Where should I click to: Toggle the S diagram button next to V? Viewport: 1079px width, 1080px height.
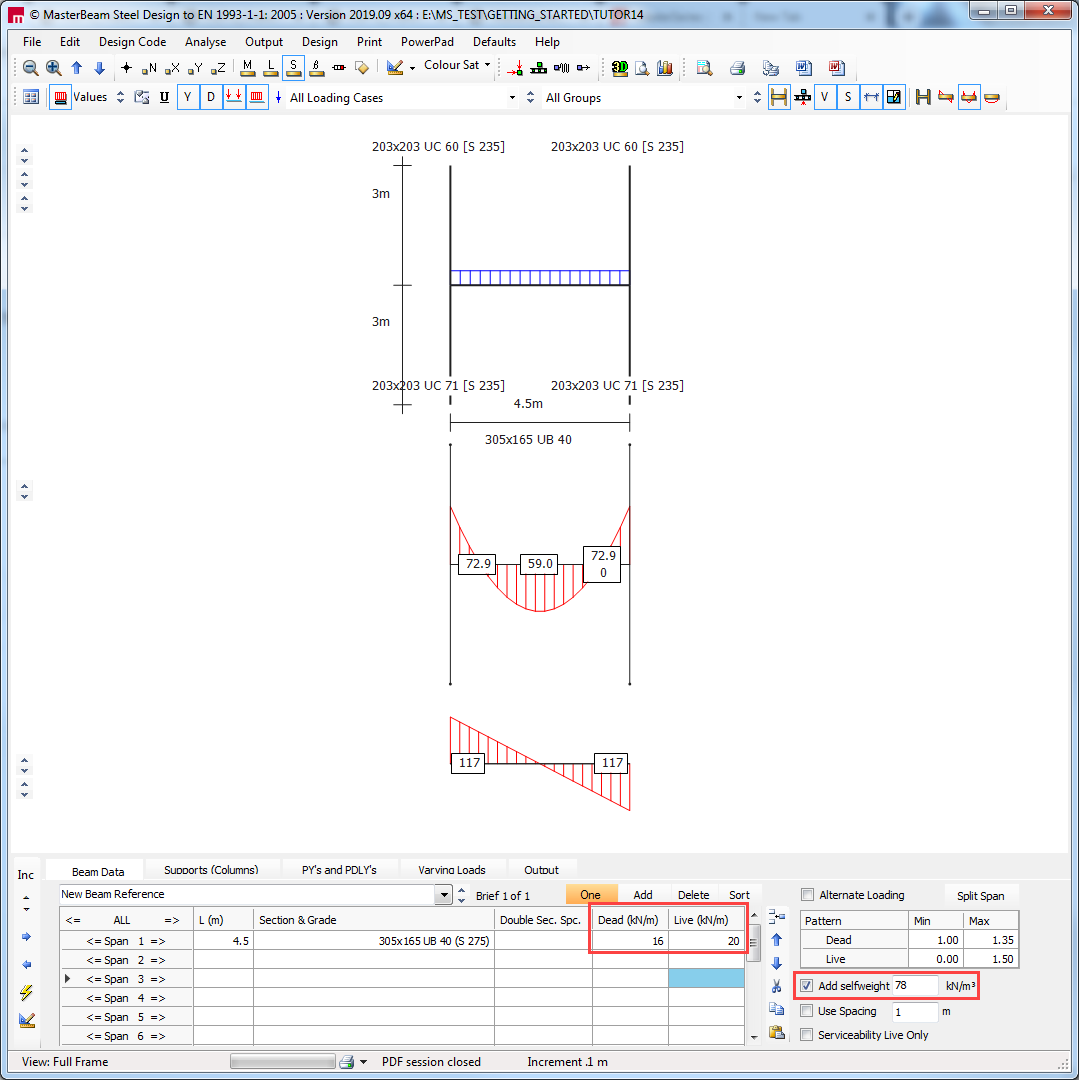[848, 97]
